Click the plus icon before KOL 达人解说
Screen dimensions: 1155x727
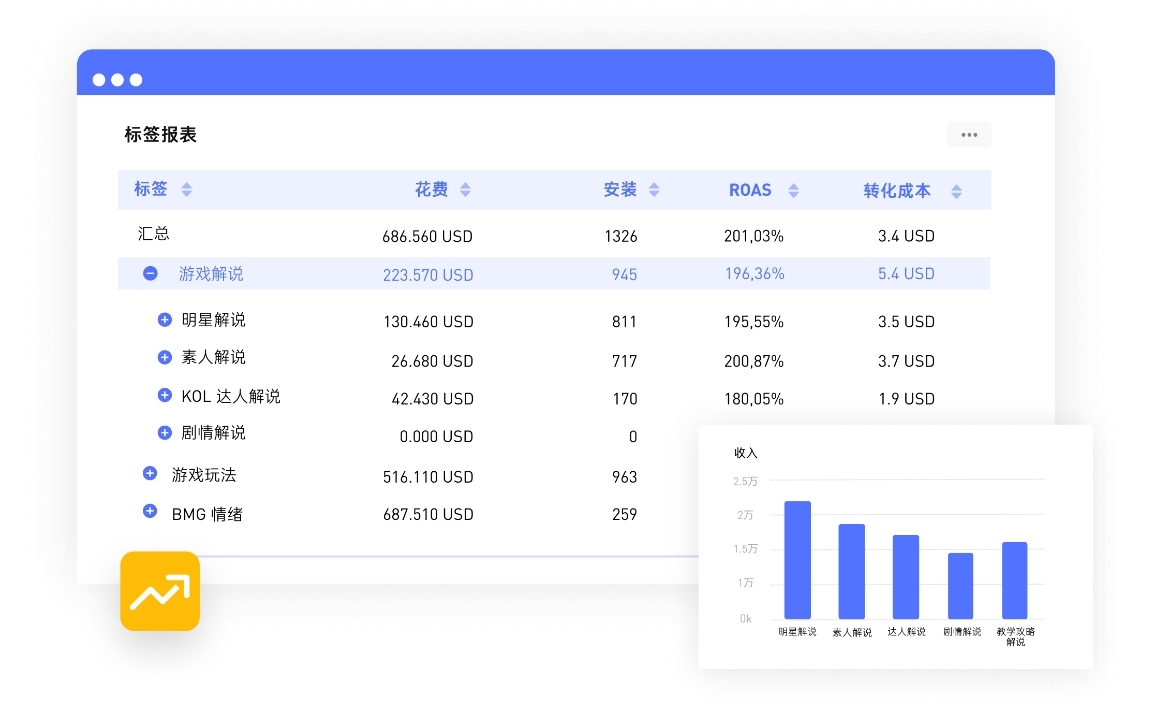tap(165, 395)
